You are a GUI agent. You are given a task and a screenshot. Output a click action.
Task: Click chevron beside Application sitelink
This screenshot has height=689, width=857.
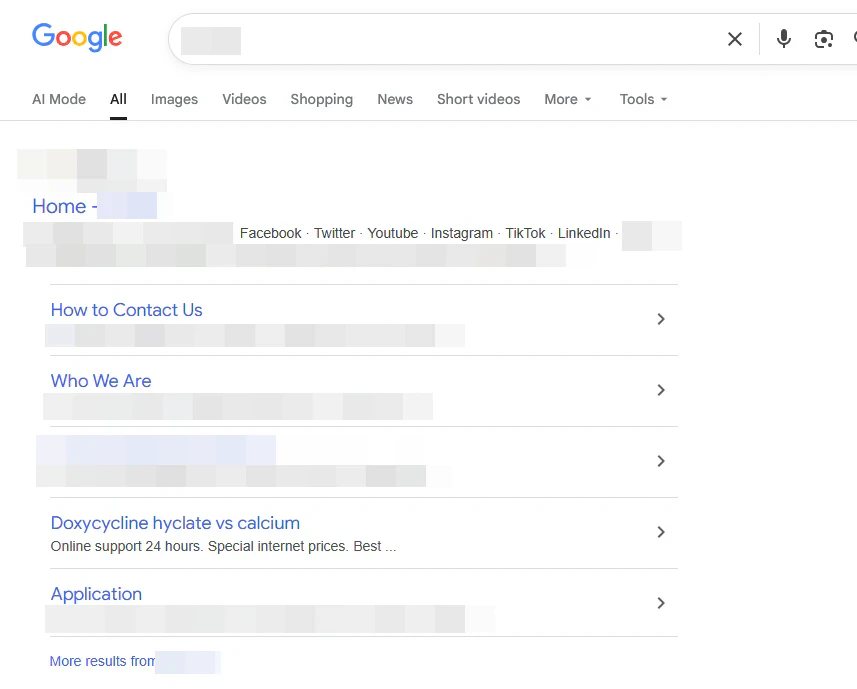point(661,603)
